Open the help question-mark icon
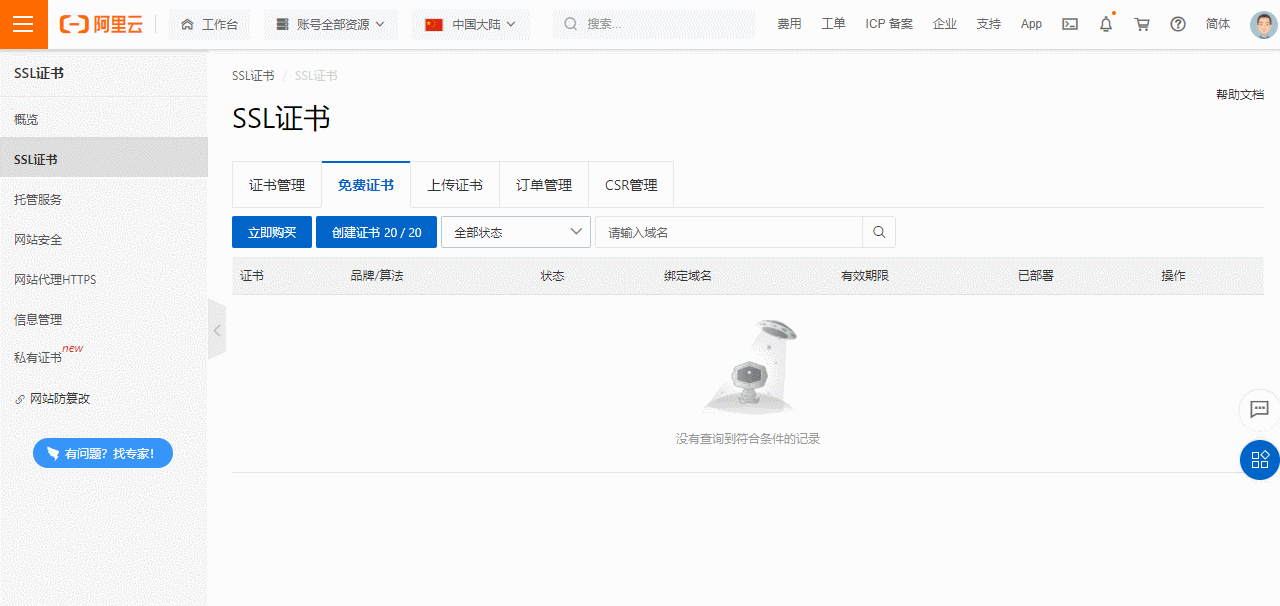Screen dimensions: 1280x606 point(1178,24)
